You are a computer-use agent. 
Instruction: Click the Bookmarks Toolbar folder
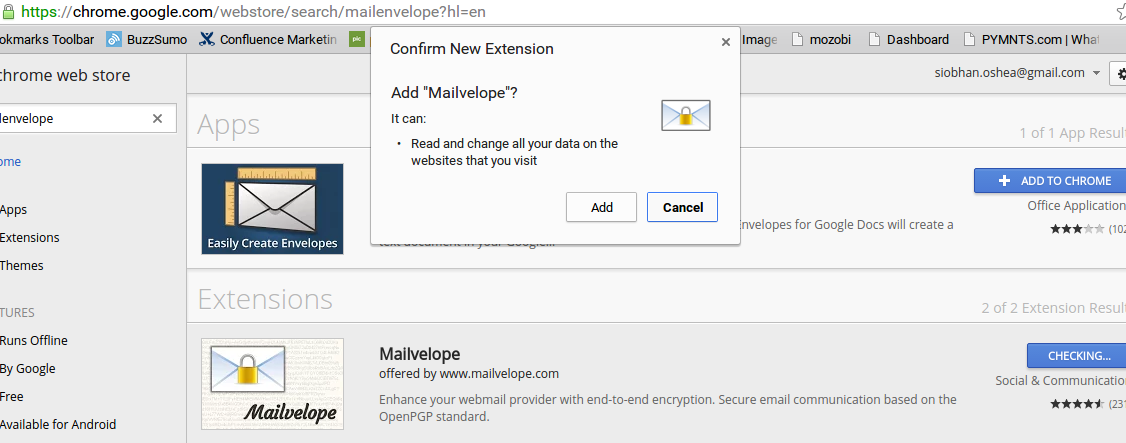click(x=47, y=39)
